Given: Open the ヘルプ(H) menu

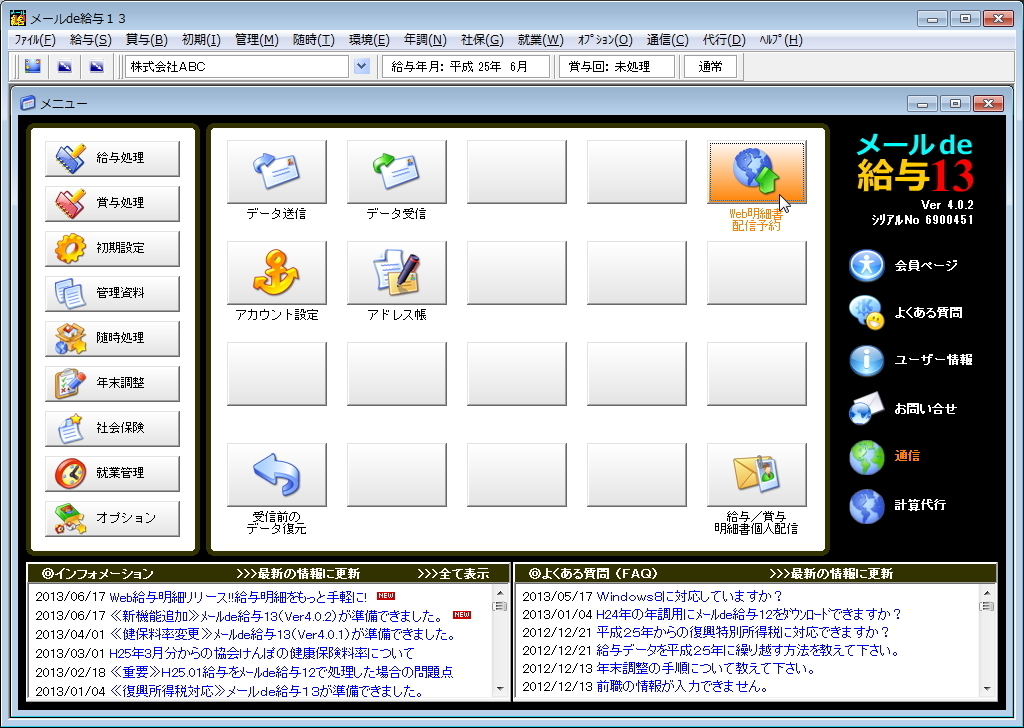Looking at the screenshot, I should (x=780, y=40).
